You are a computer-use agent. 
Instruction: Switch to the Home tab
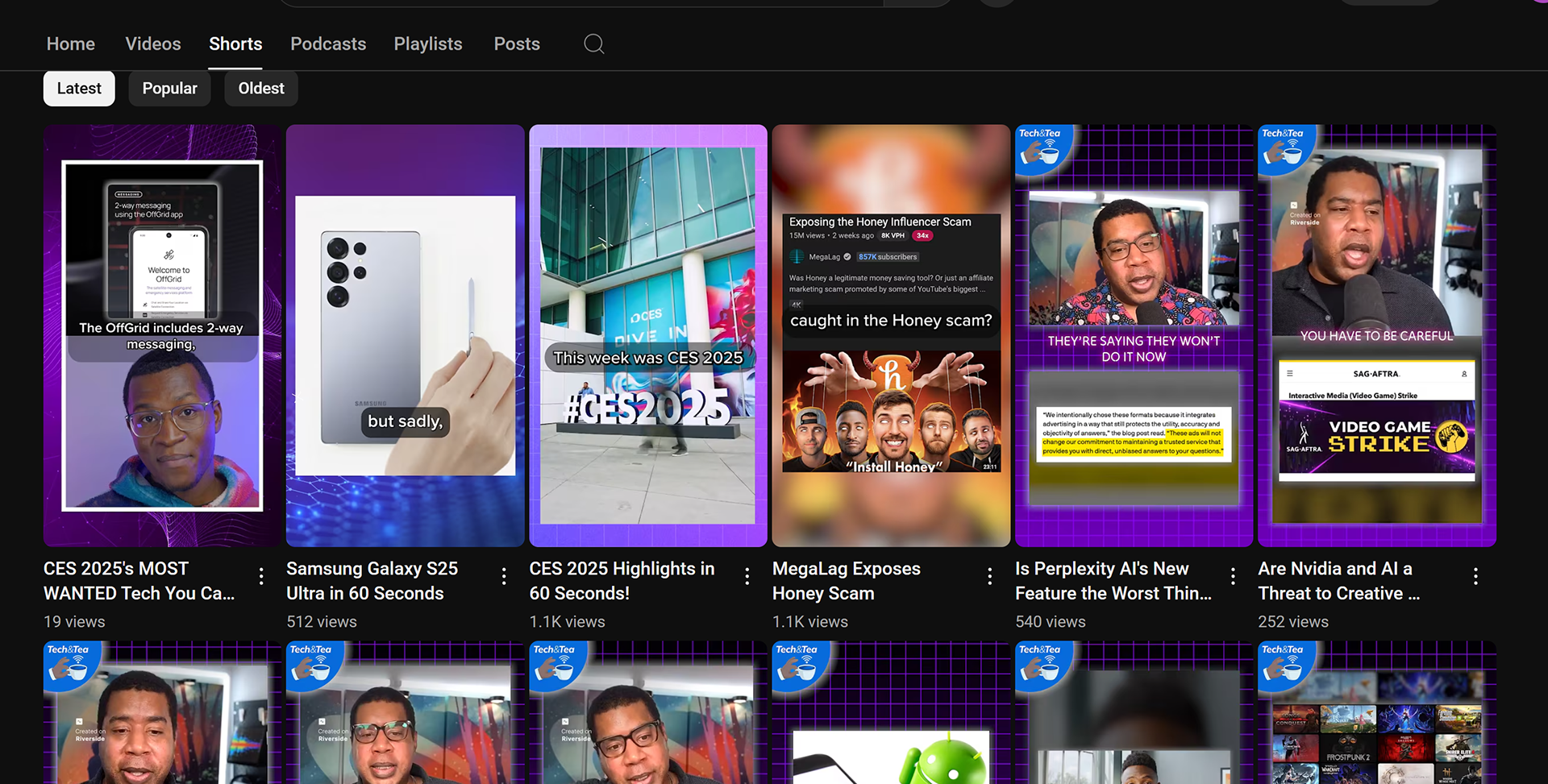71,44
